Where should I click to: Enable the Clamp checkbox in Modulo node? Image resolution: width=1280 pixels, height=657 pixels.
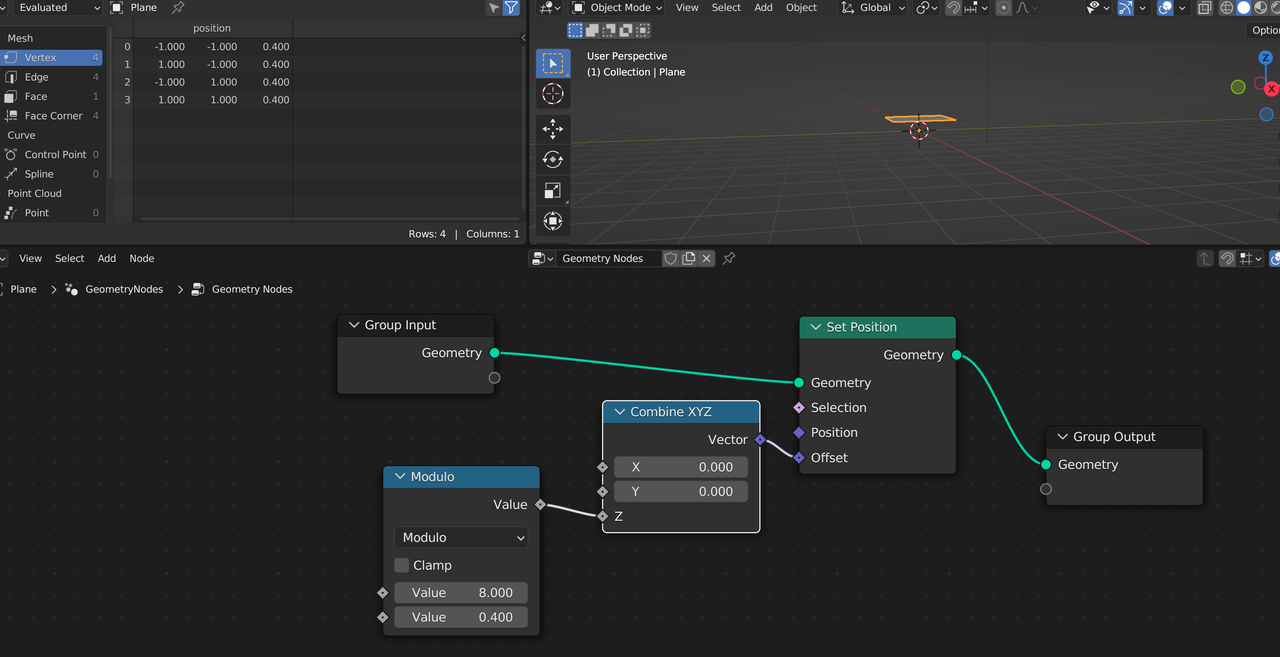(402, 565)
